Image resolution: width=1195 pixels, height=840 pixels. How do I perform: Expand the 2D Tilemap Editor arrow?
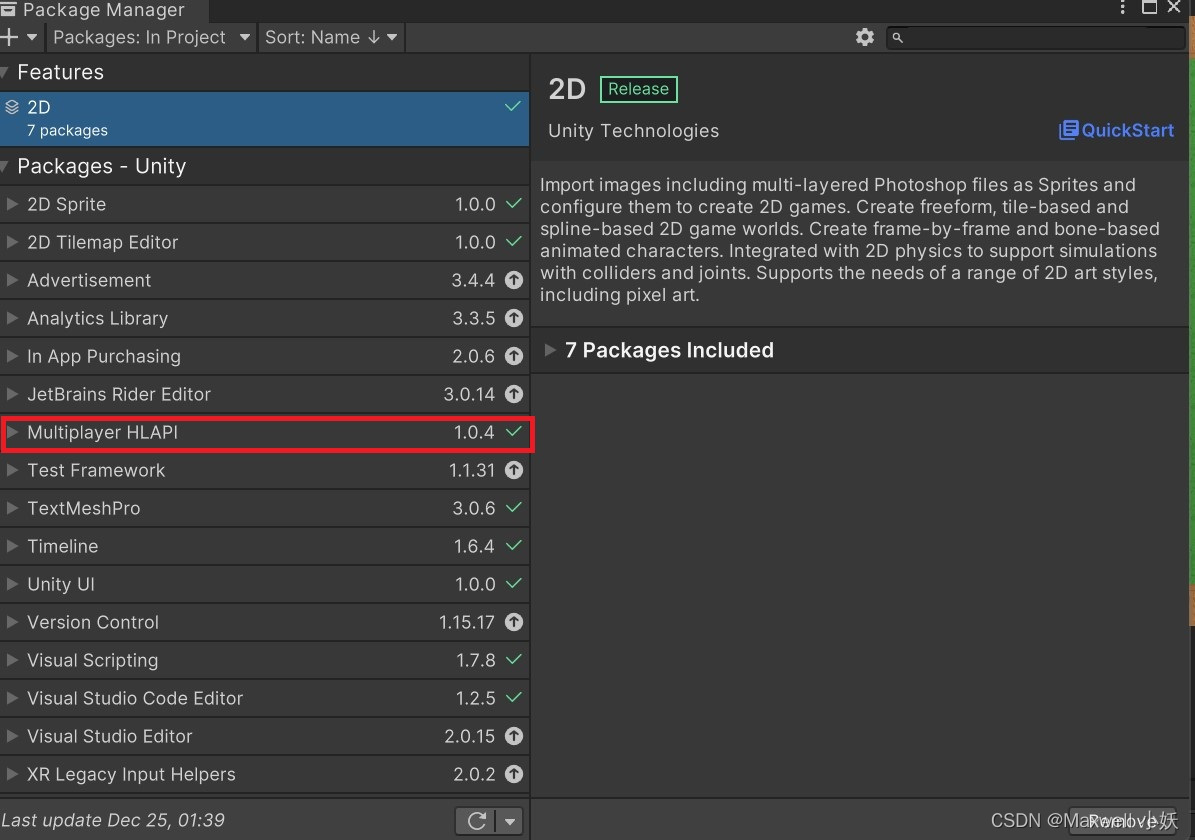tap(11, 242)
